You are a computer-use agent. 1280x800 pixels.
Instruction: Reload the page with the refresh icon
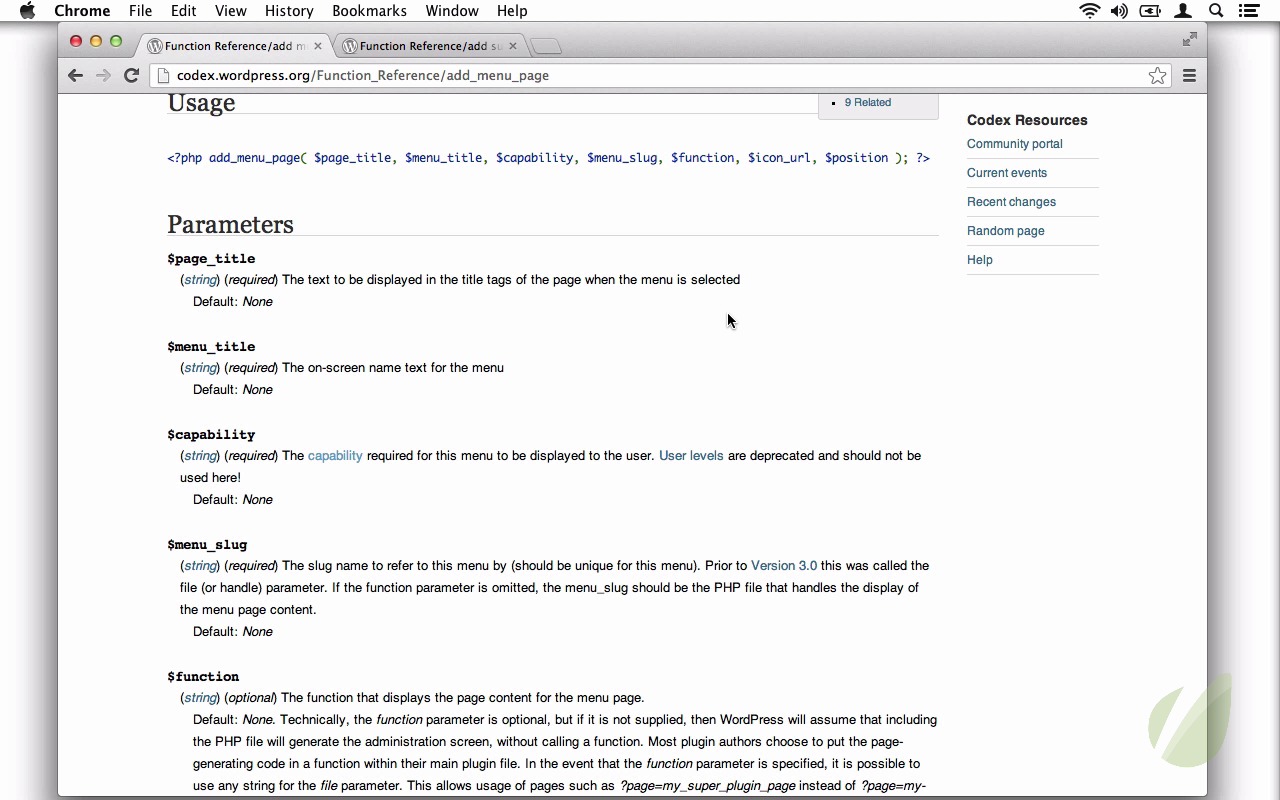(131, 75)
